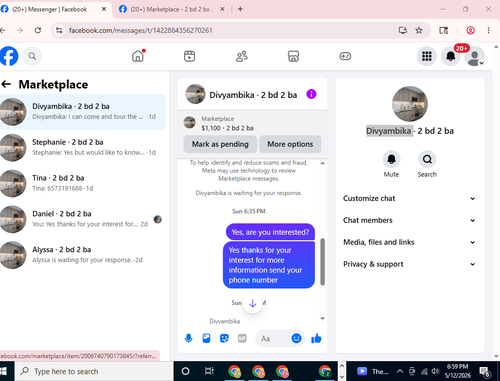Screen dimensions: 500x381
Task: Click the back arrow beside Marketplace heading
Action: [x=6, y=84]
